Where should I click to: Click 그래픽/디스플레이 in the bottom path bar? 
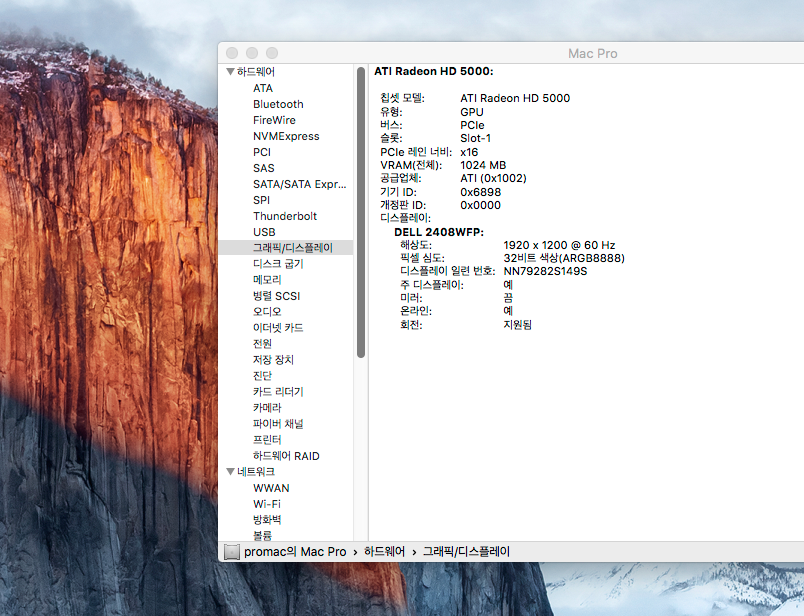466,552
